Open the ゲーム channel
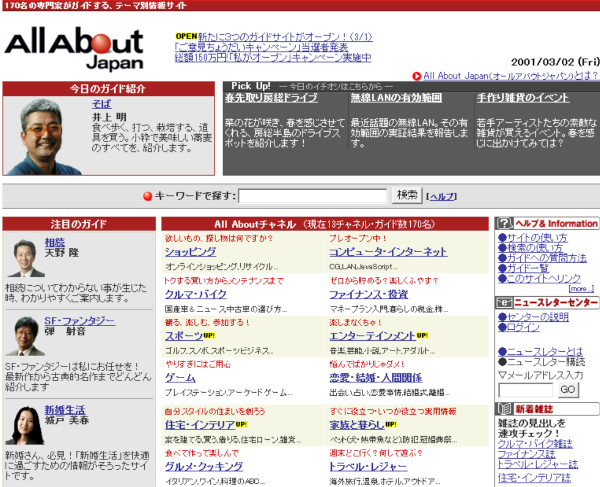Viewport: 600px width, 487px height. (x=180, y=378)
